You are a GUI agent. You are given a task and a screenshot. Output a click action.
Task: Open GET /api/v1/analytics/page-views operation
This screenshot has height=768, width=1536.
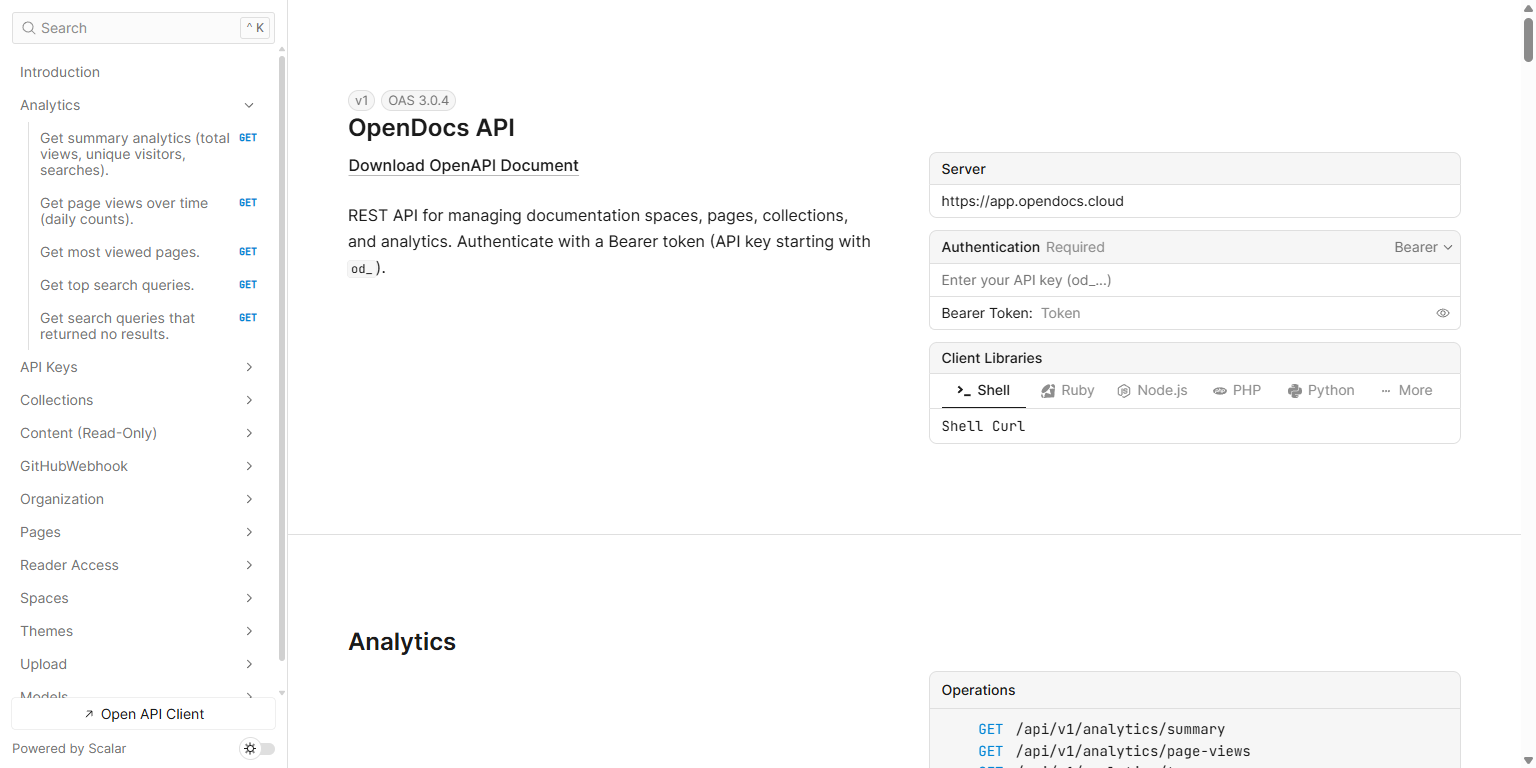click(x=1114, y=751)
